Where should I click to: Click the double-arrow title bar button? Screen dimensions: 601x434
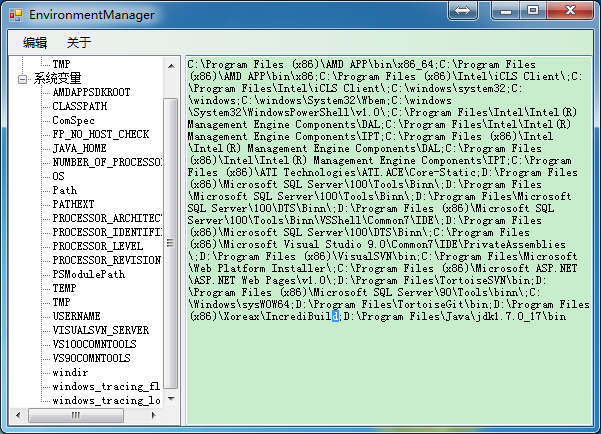tap(463, 10)
